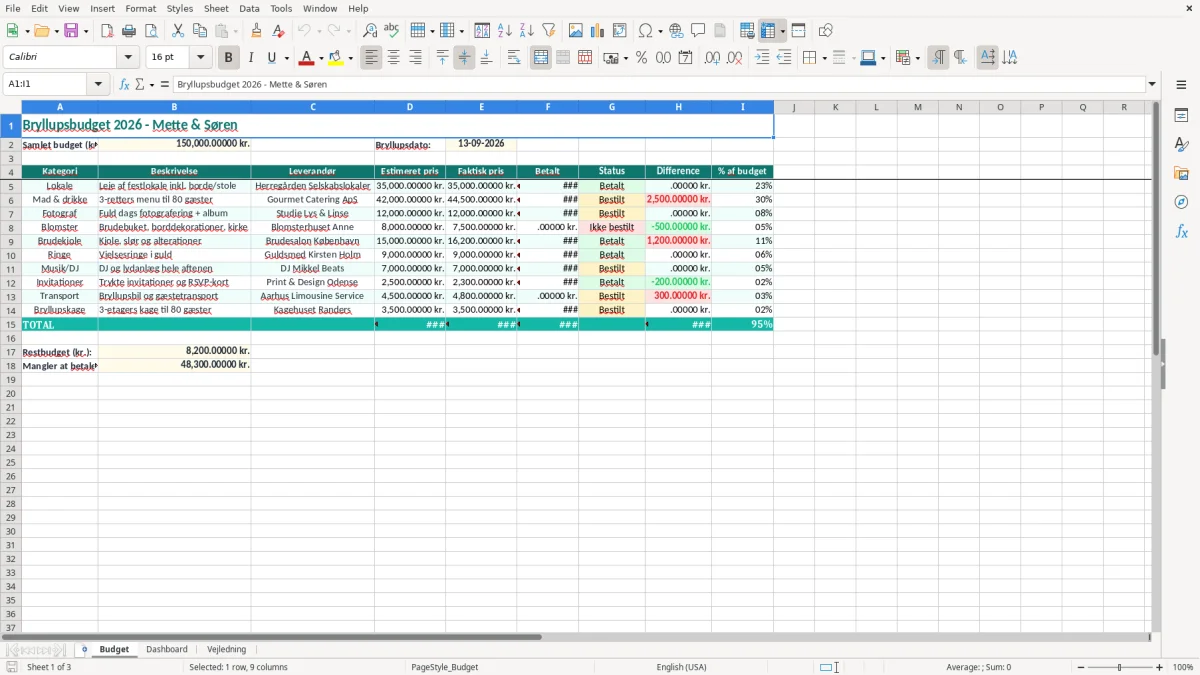Insert a chart
The image size is (1200, 675).
click(598, 31)
